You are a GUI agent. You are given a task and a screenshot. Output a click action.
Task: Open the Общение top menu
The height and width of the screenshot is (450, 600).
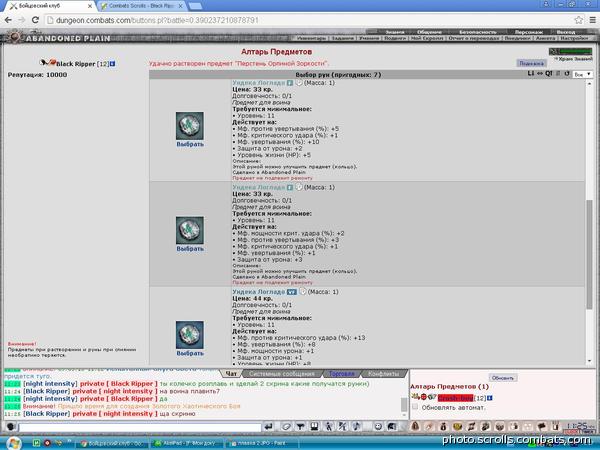pos(429,32)
